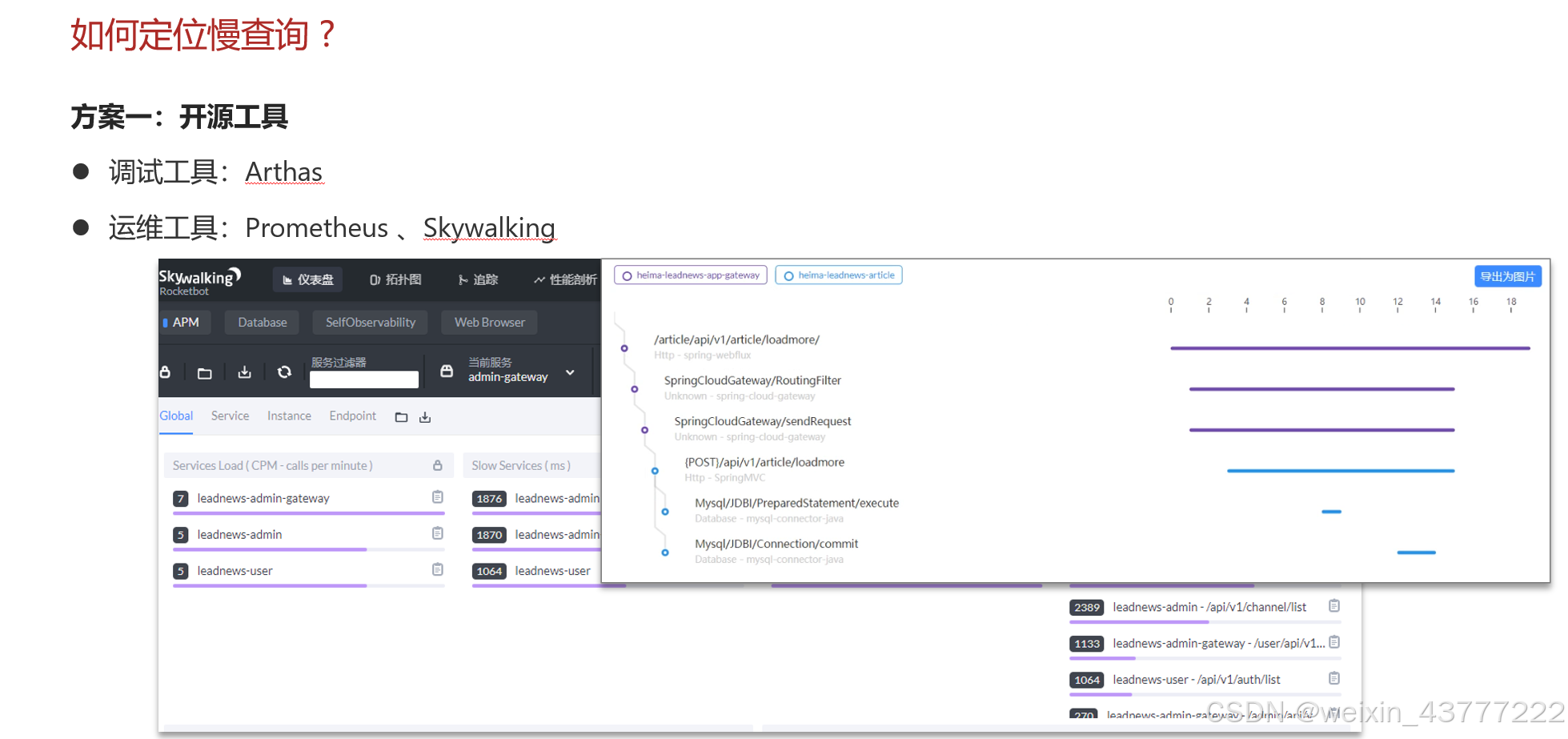Image resolution: width=1568 pixels, height=739 pixels.
Task: Click the PreparedStatement/execute duration bar
Action: [x=1332, y=512]
